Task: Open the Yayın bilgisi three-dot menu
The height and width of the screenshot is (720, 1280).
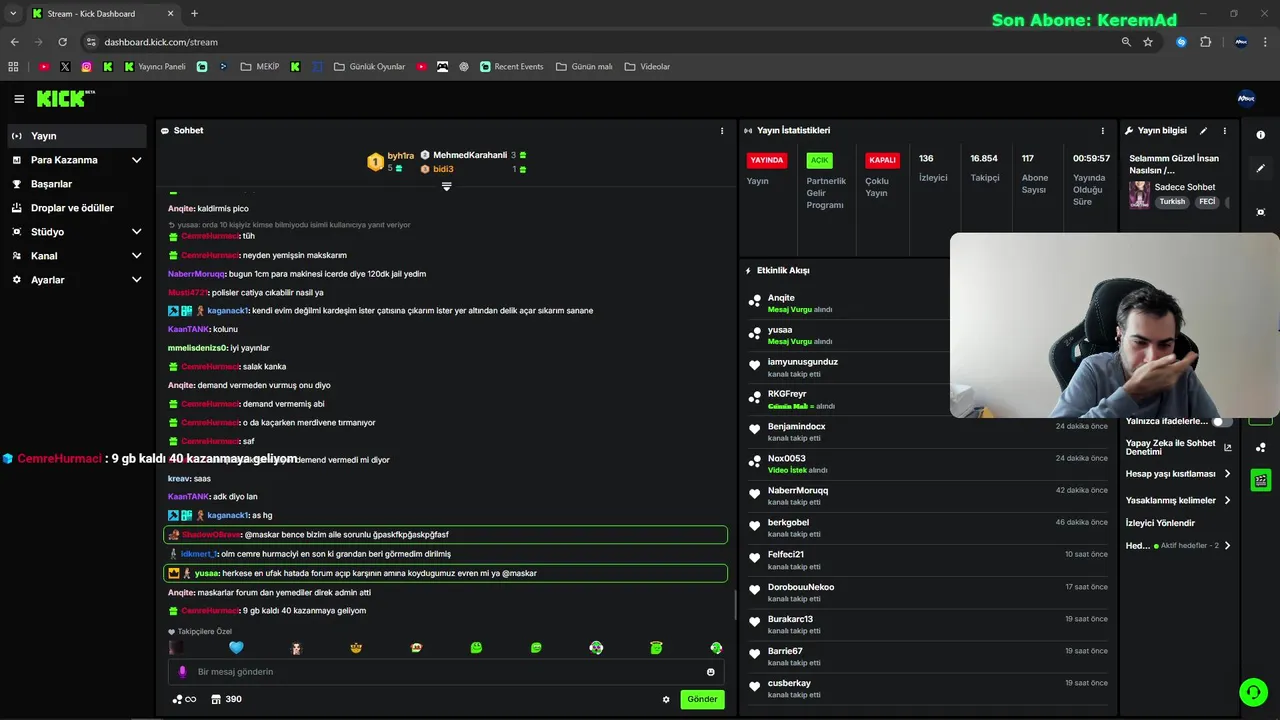Action: (1224, 131)
